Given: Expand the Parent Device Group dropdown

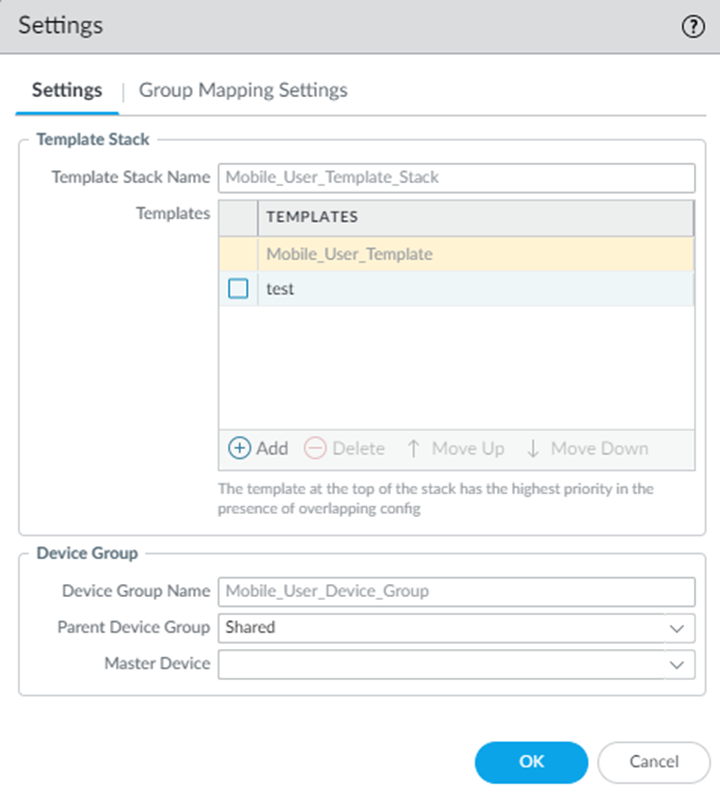Looking at the screenshot, I should [678, 628].
